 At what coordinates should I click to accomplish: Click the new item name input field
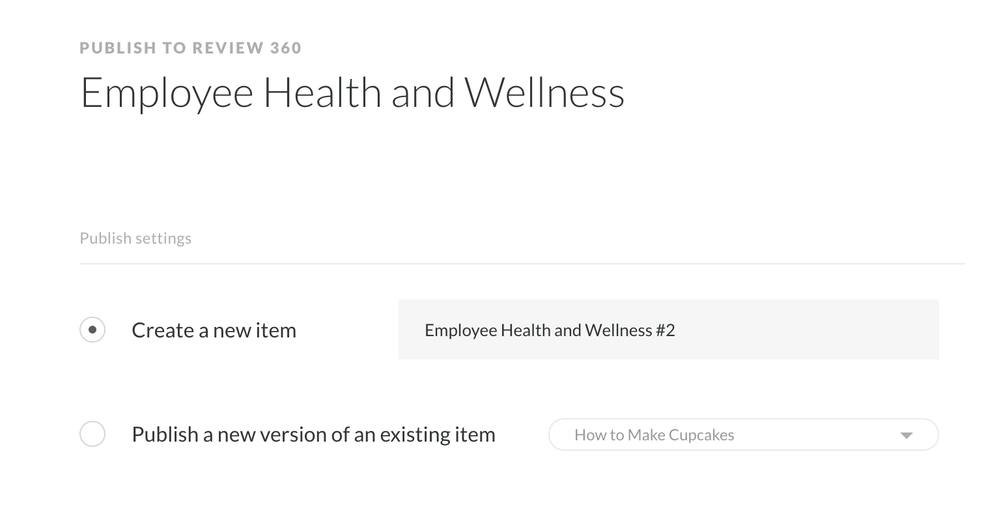click(668, 330)
